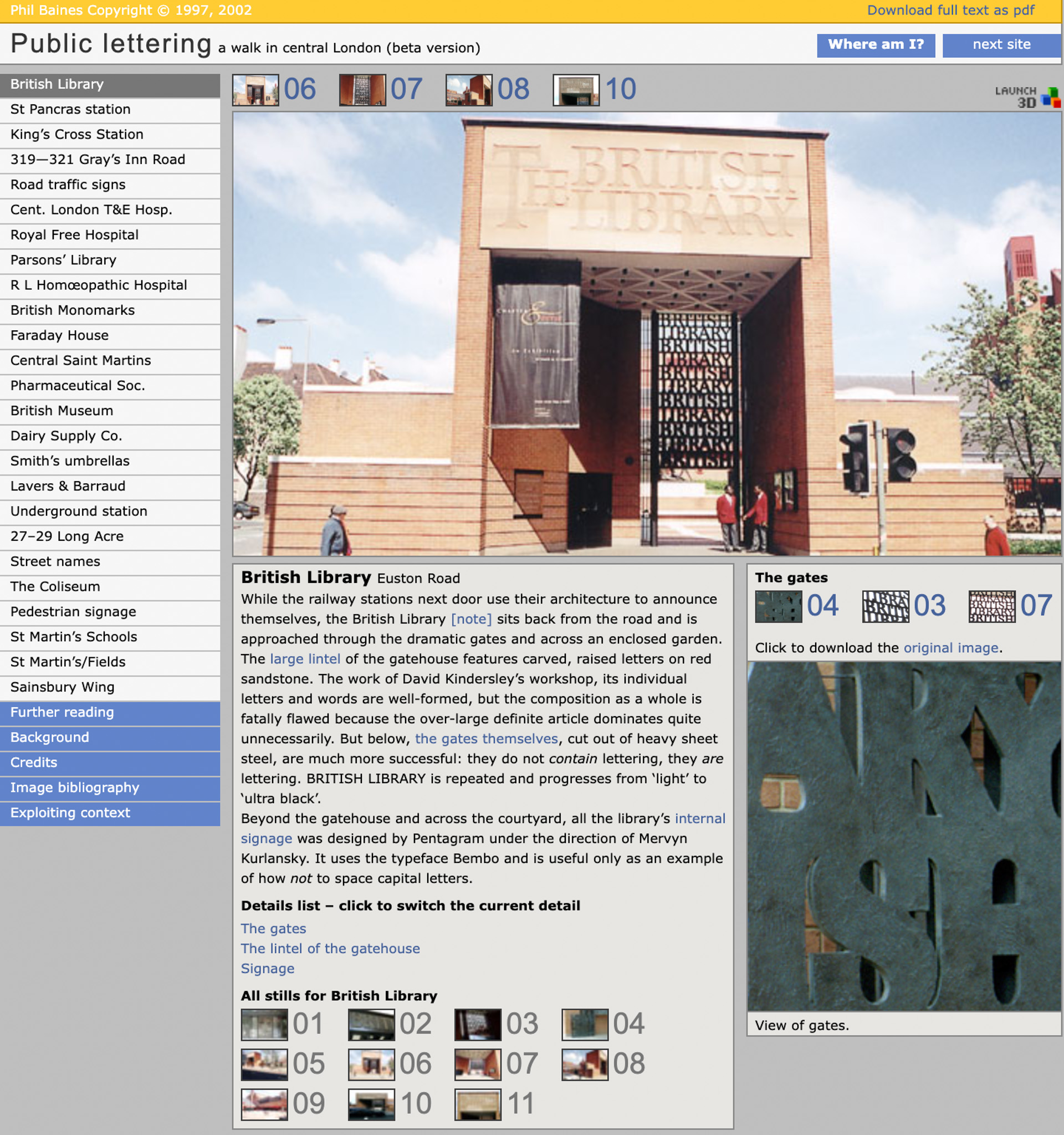Open British Museum site
The width and height of the screenshot is (1064, 1135).
tap(110, 411)
